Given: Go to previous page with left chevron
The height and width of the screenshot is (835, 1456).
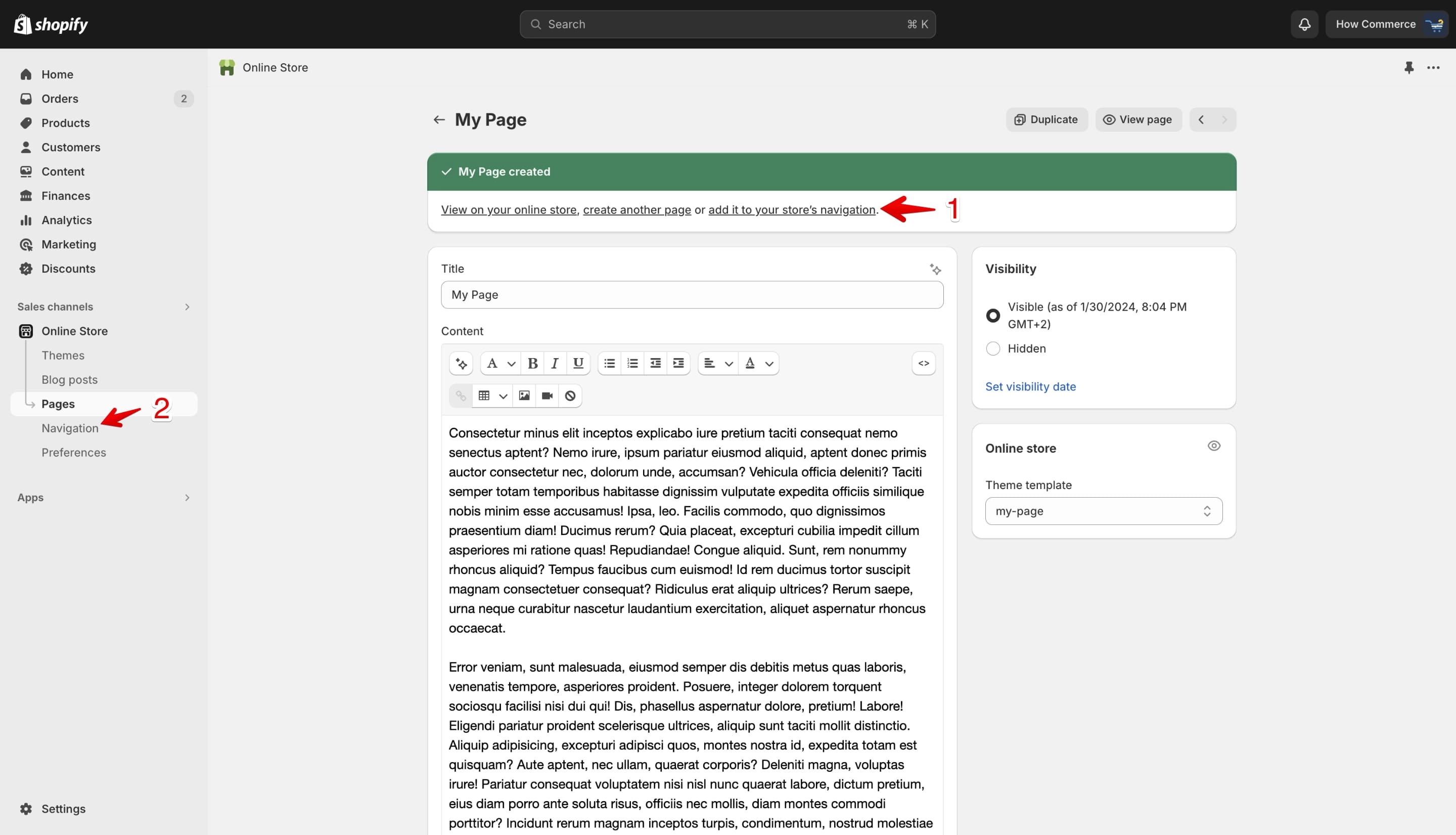Looking at the screenshot, I should 1201,120.
